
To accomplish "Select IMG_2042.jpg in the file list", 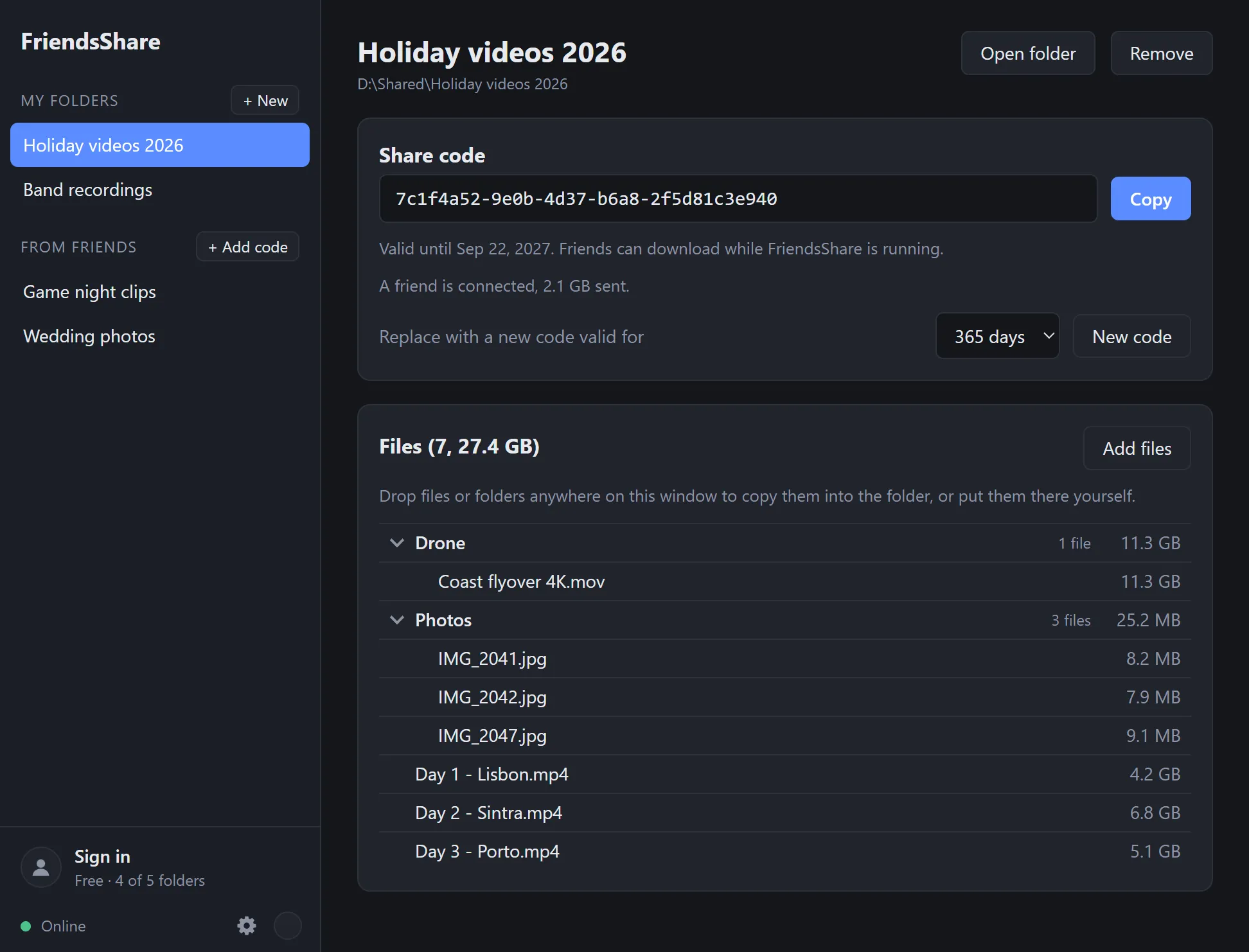I will (x=784, y=697).
